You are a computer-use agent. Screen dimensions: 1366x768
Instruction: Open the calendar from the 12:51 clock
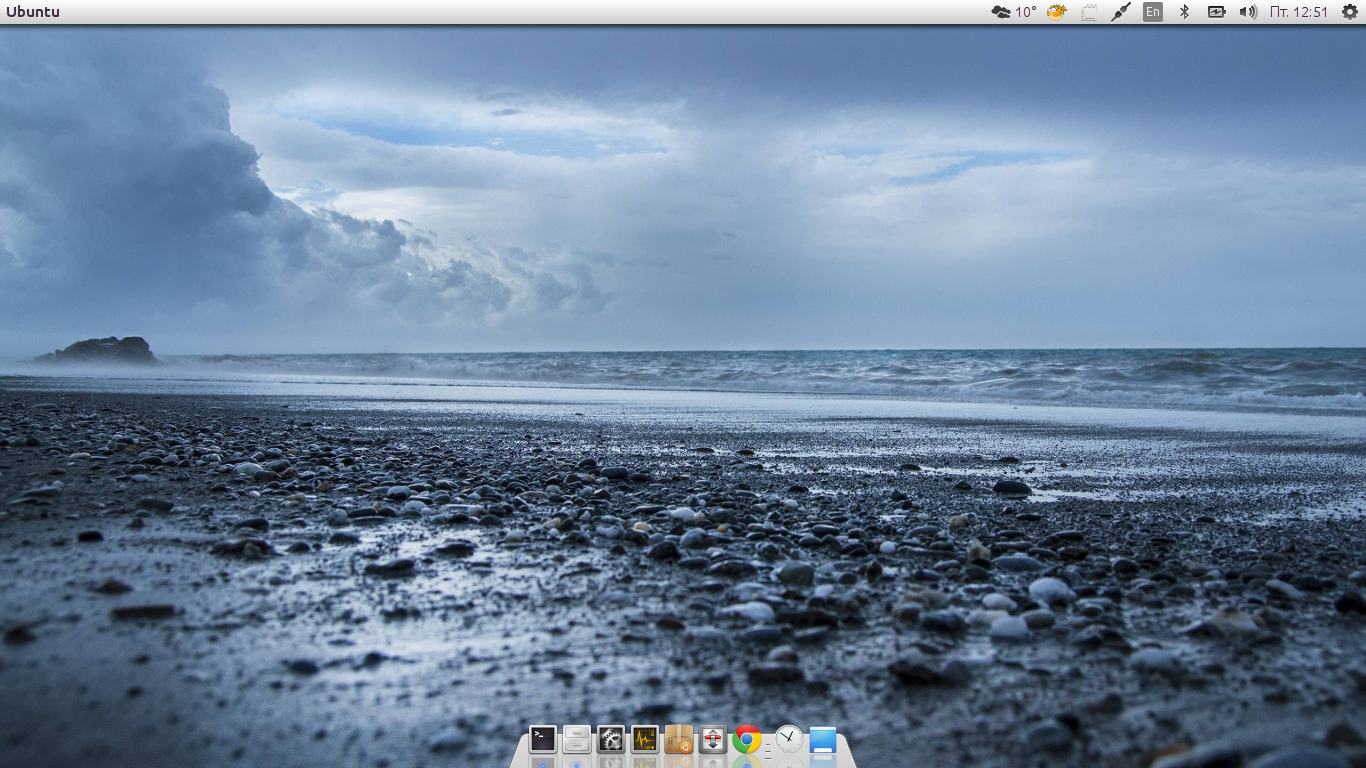(1298, 12)
